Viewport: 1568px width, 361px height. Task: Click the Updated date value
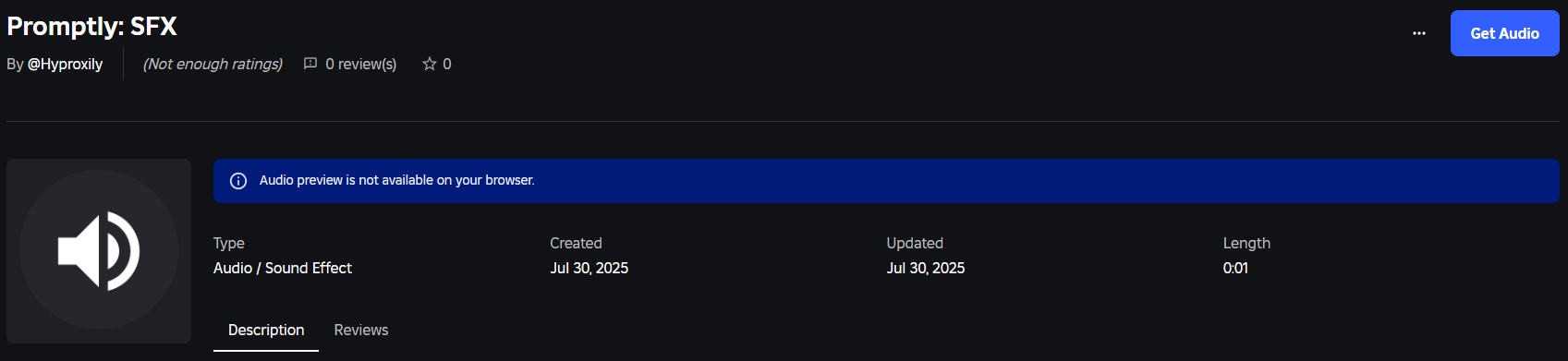click(x=926, y=268)
